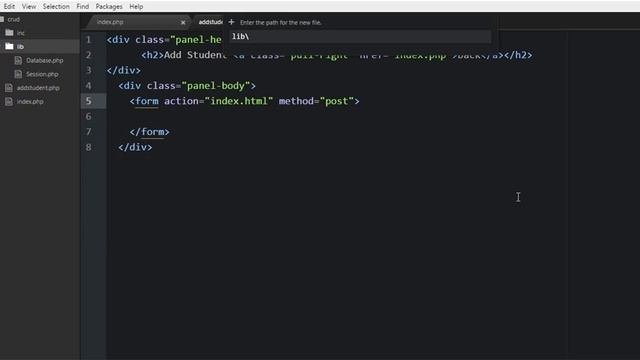Click the addstudent.php file icon
Screen dimensions: 640x360
coord(9,88)
